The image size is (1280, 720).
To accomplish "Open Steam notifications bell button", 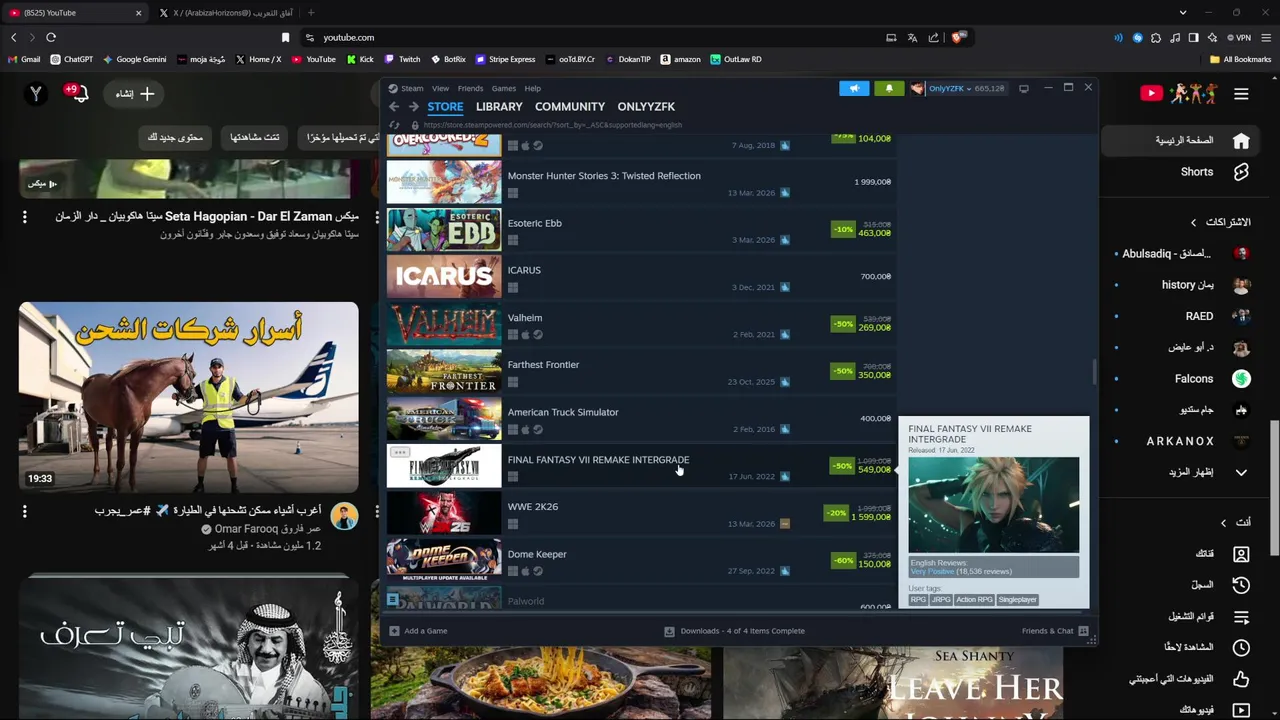I will [x=889, y=88].
